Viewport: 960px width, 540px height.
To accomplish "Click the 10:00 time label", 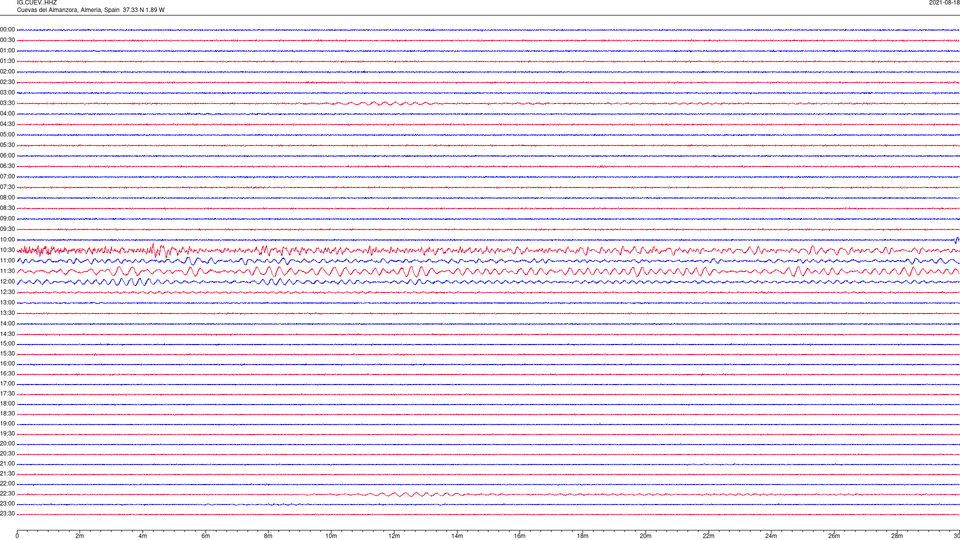I will (x=7, y=239).
